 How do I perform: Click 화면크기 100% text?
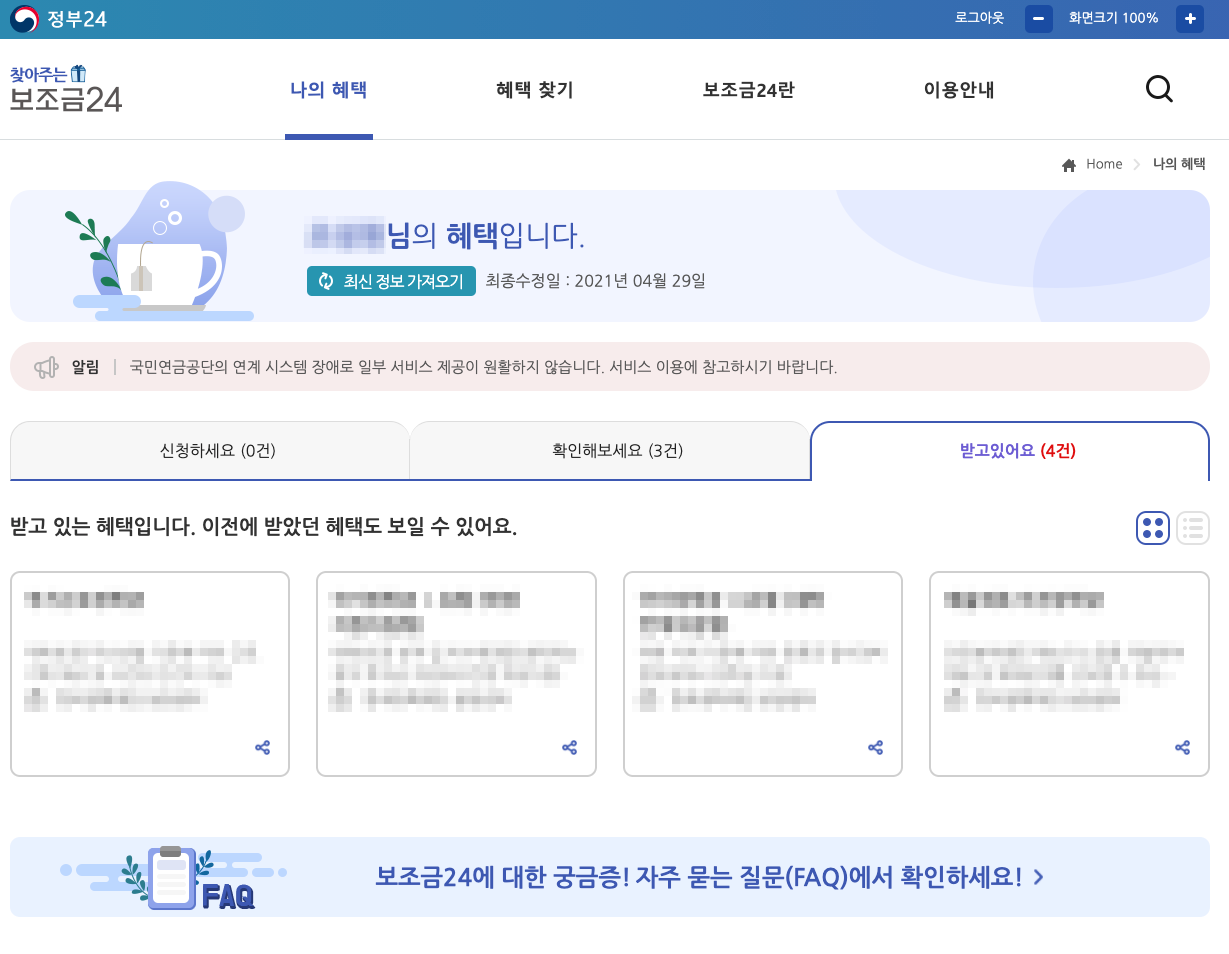1113,18
